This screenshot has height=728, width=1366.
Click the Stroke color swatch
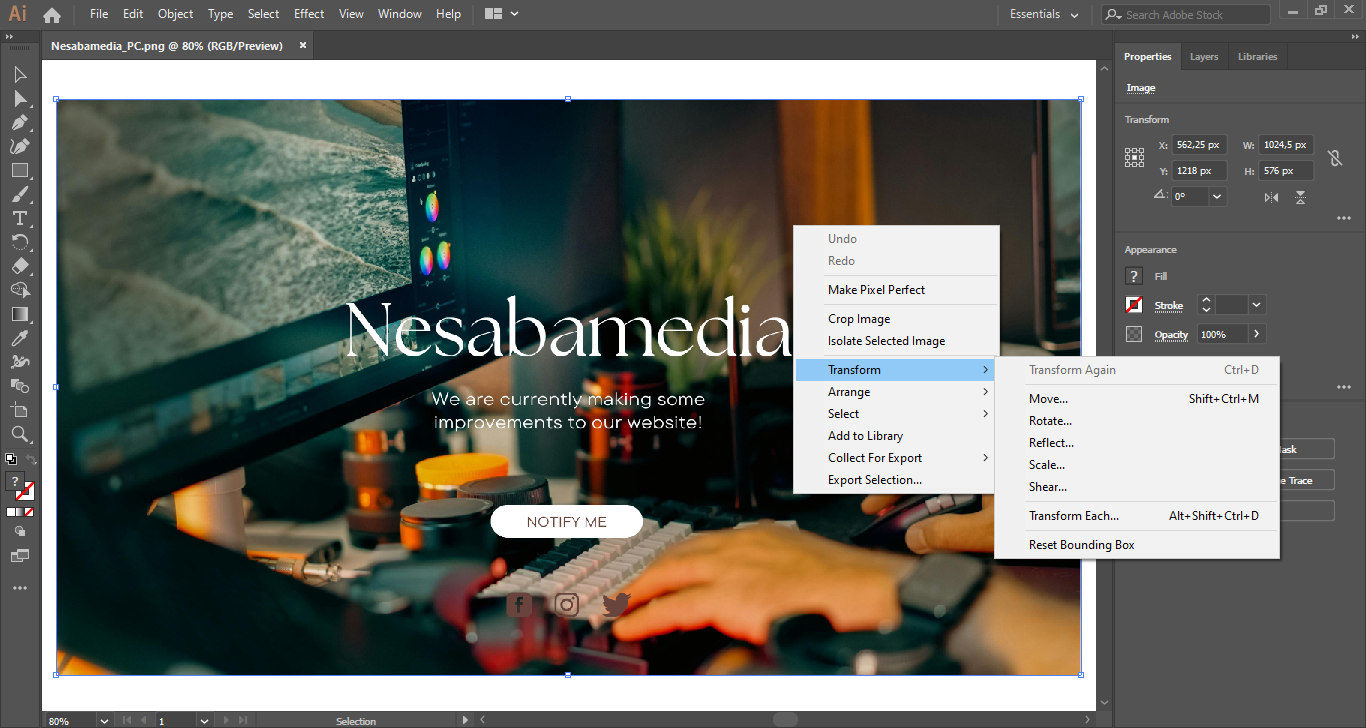click(x=1134, y=305)
